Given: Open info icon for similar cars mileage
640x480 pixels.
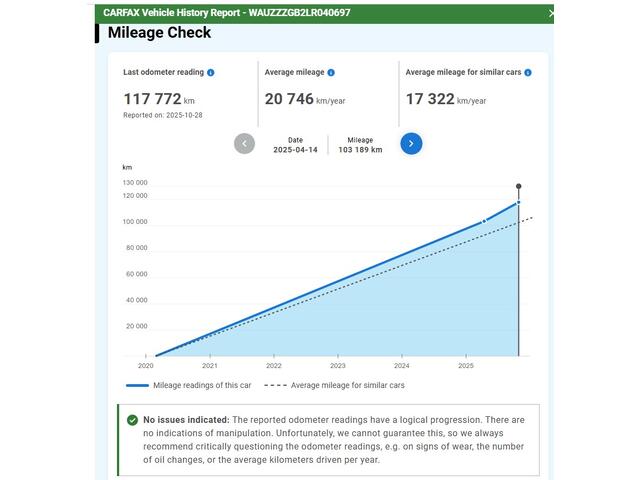Looking at the screenshot, I should pos(528,73).
